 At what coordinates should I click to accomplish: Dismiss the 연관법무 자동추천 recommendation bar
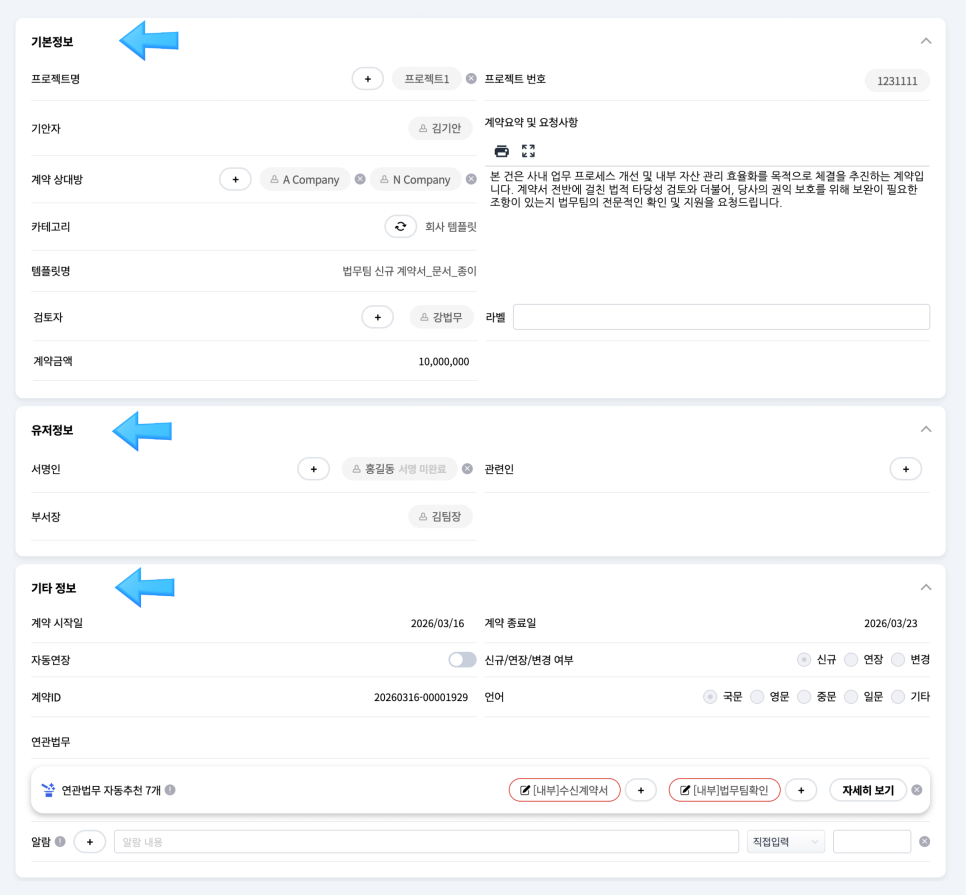coord(916,790)
